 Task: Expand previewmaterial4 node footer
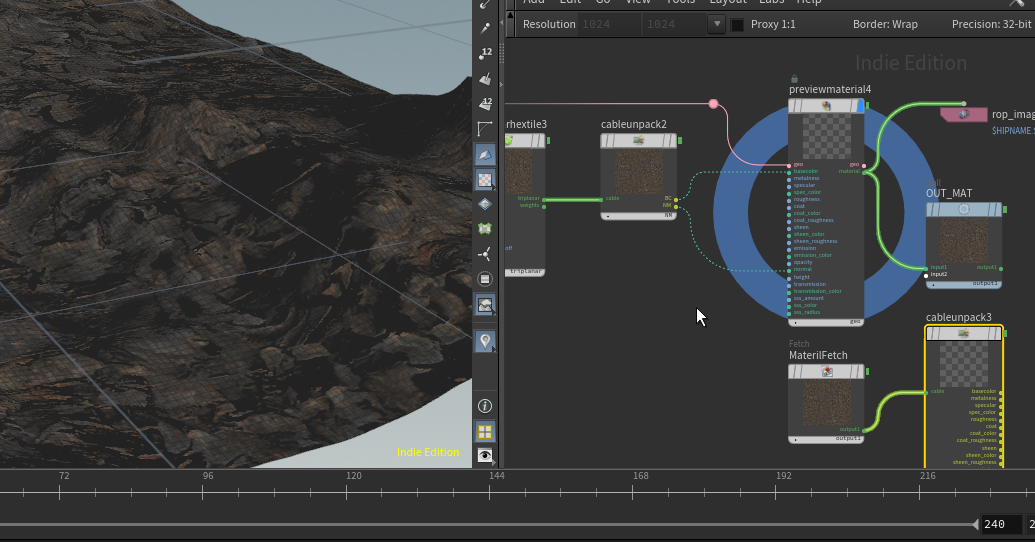826,322
